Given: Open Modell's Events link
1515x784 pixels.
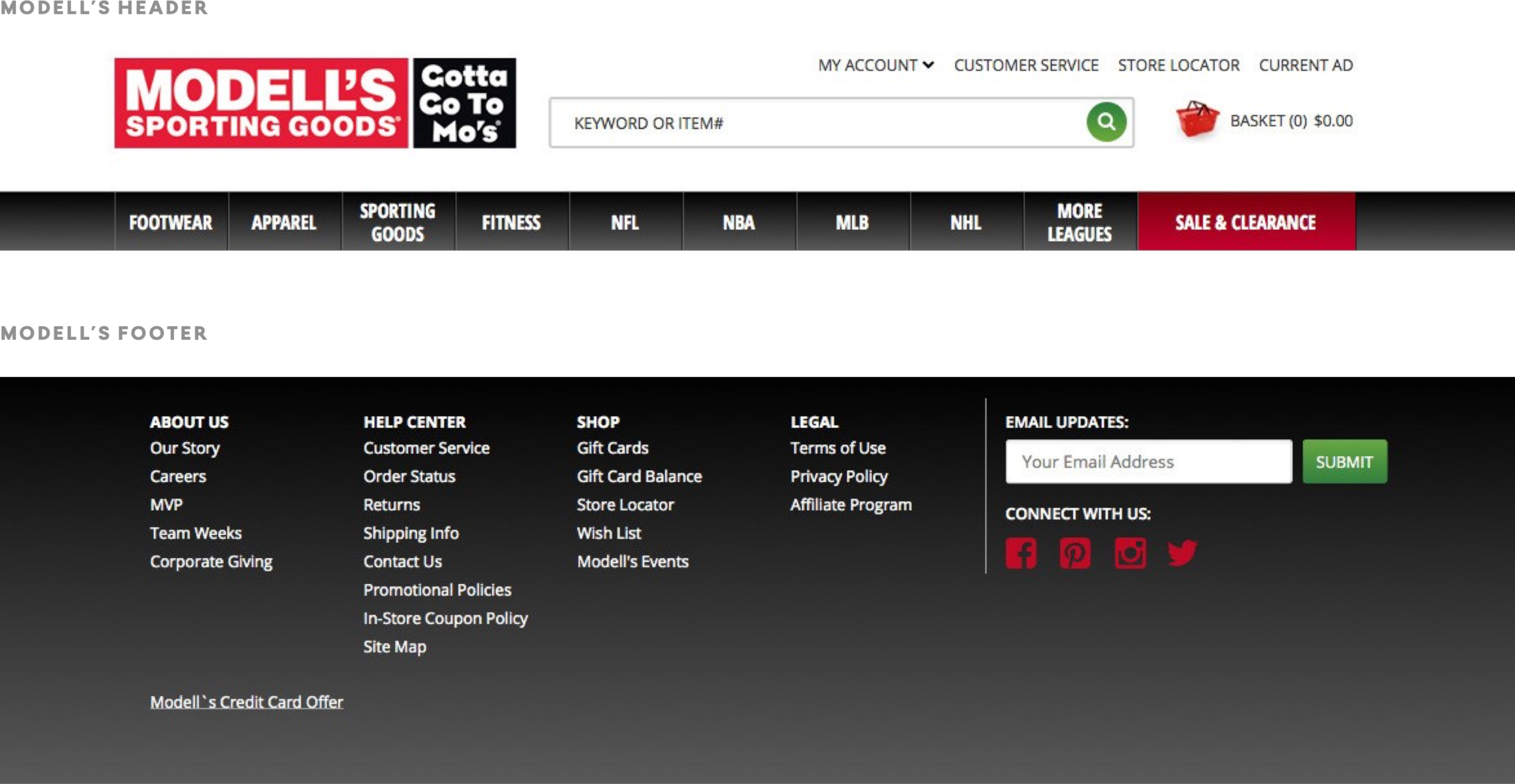Looking at the screenshot, I should pos(633,562).
